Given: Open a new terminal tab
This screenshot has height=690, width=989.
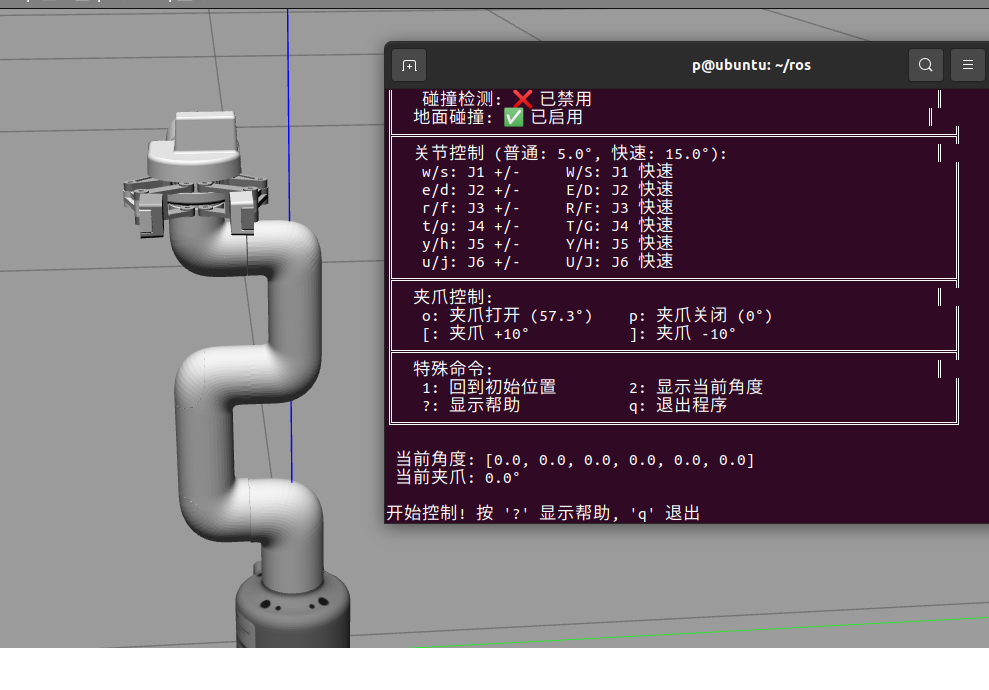Looking at the screenshot, I should tap(409, 65).
